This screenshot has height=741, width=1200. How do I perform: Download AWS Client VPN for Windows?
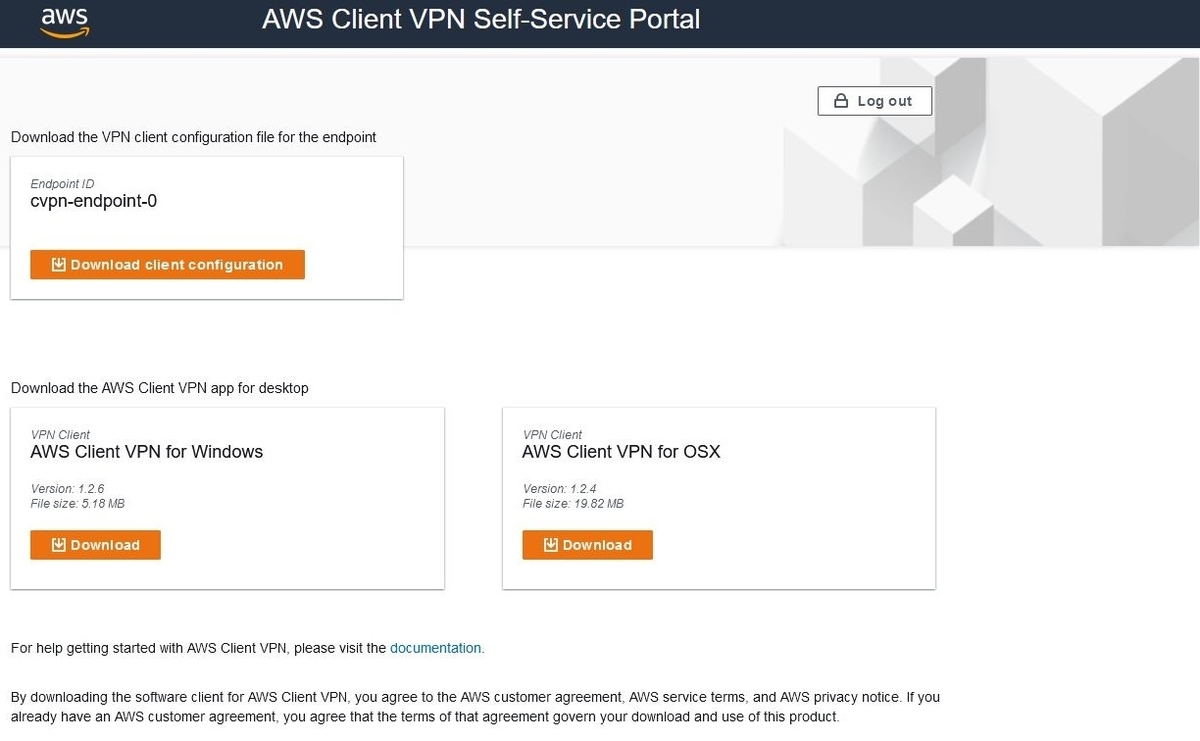point(96,545)
